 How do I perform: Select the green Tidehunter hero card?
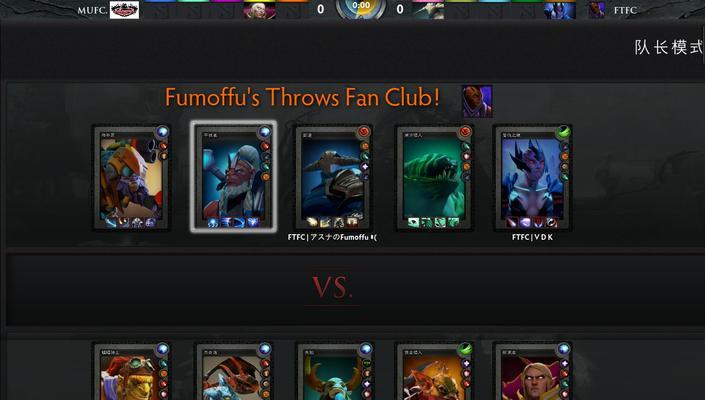pos(434,178)
